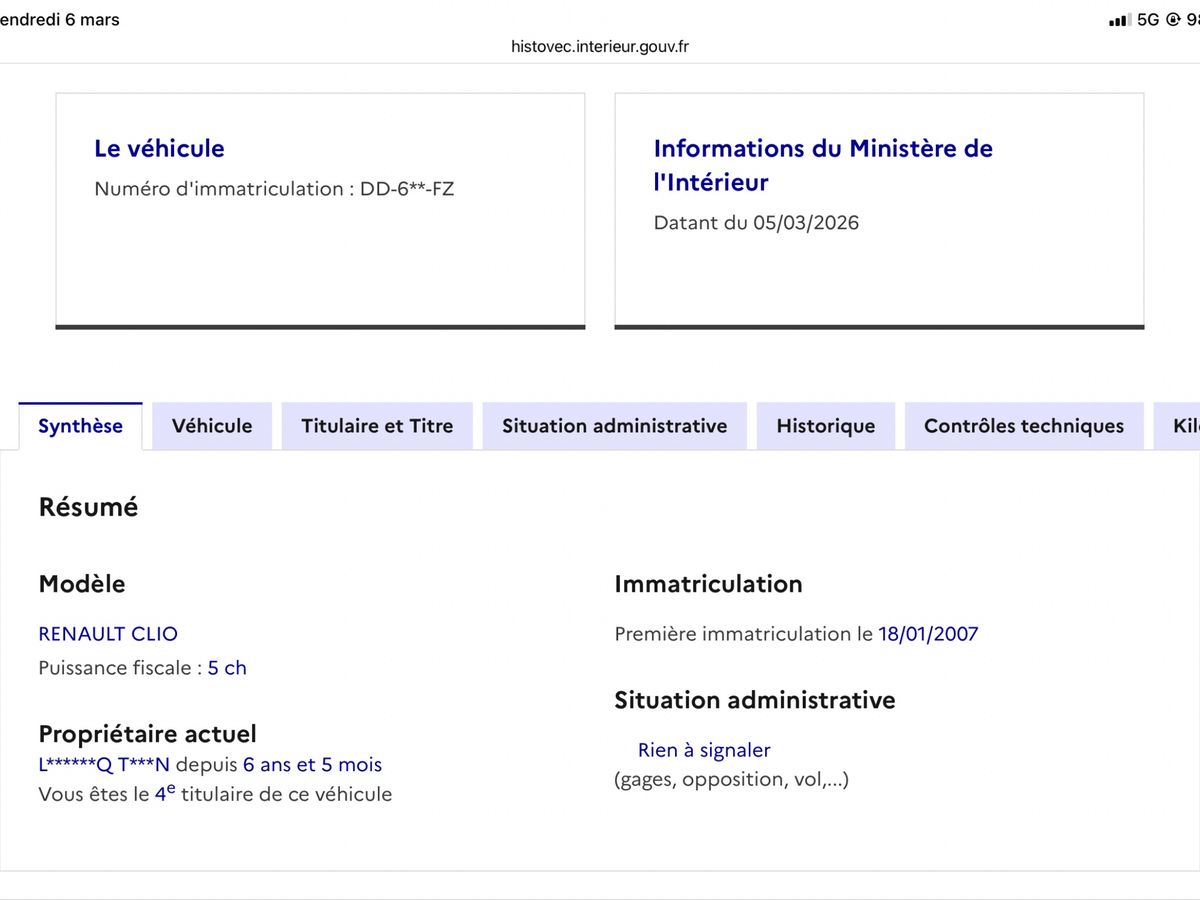
Task: Select the URL bar showing histovec.interieur.gouv.fr
Action: click(x=600, y=45)
